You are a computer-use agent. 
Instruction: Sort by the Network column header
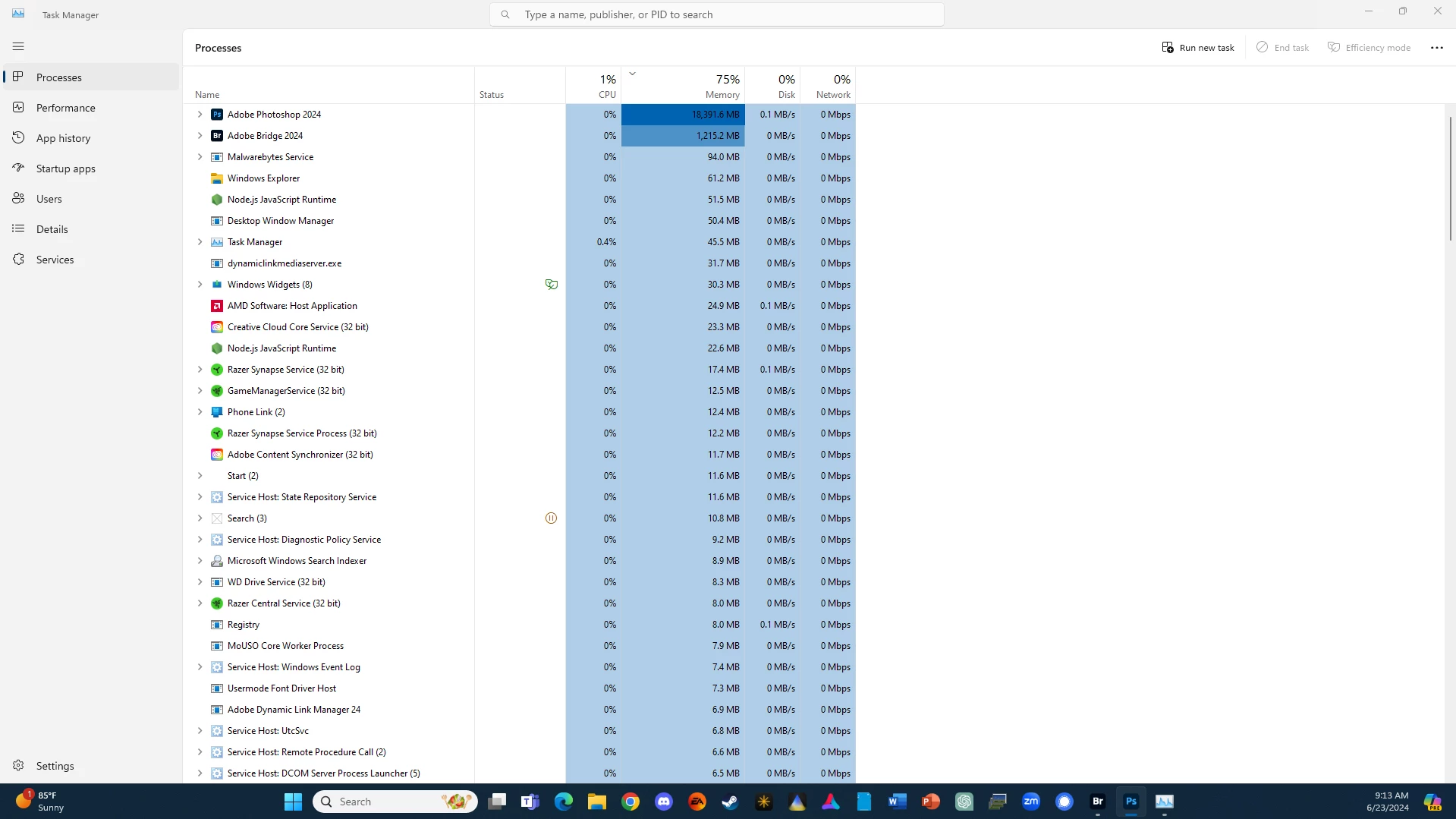click(828, 85)
